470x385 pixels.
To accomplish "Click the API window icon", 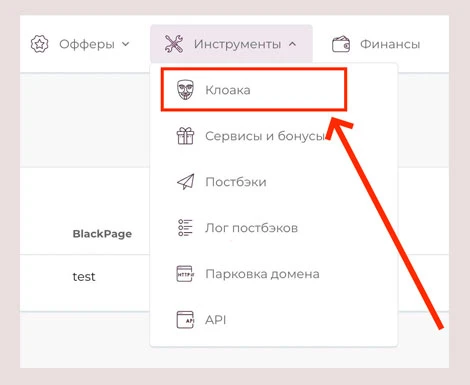I will (185, 320).
